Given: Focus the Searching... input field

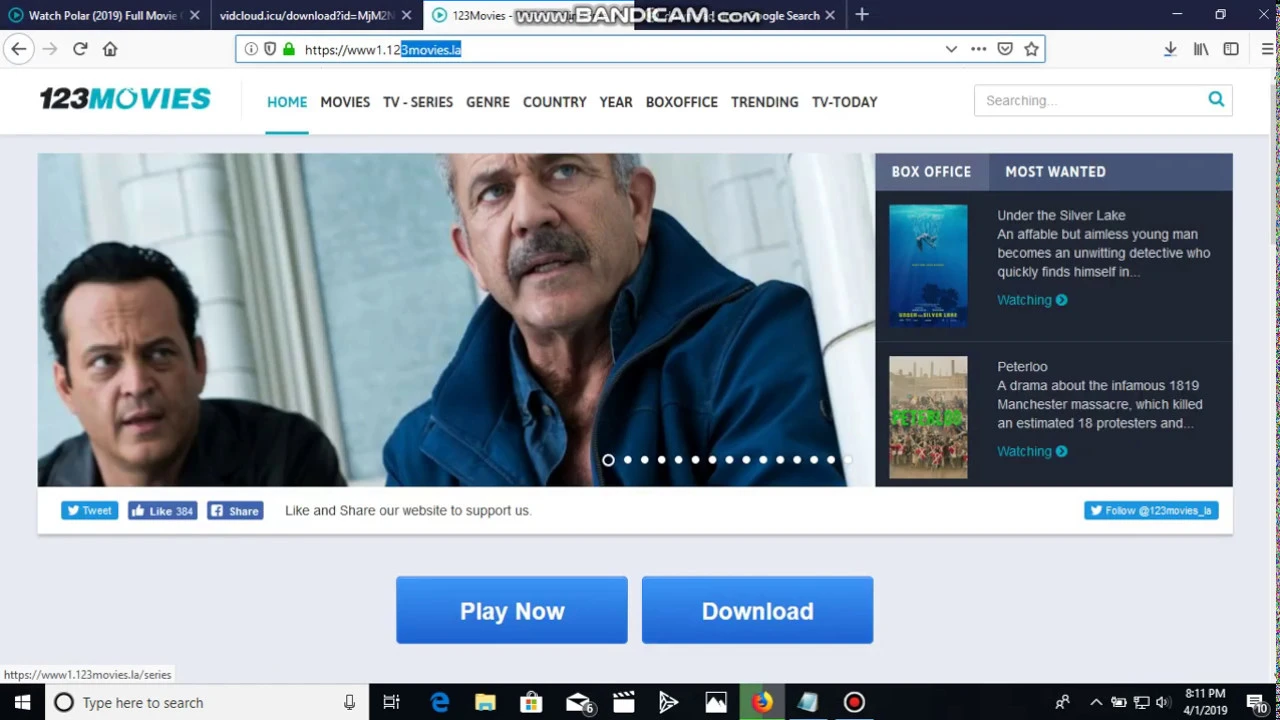Looking at the screenshot, I should tap(1090, 100).
